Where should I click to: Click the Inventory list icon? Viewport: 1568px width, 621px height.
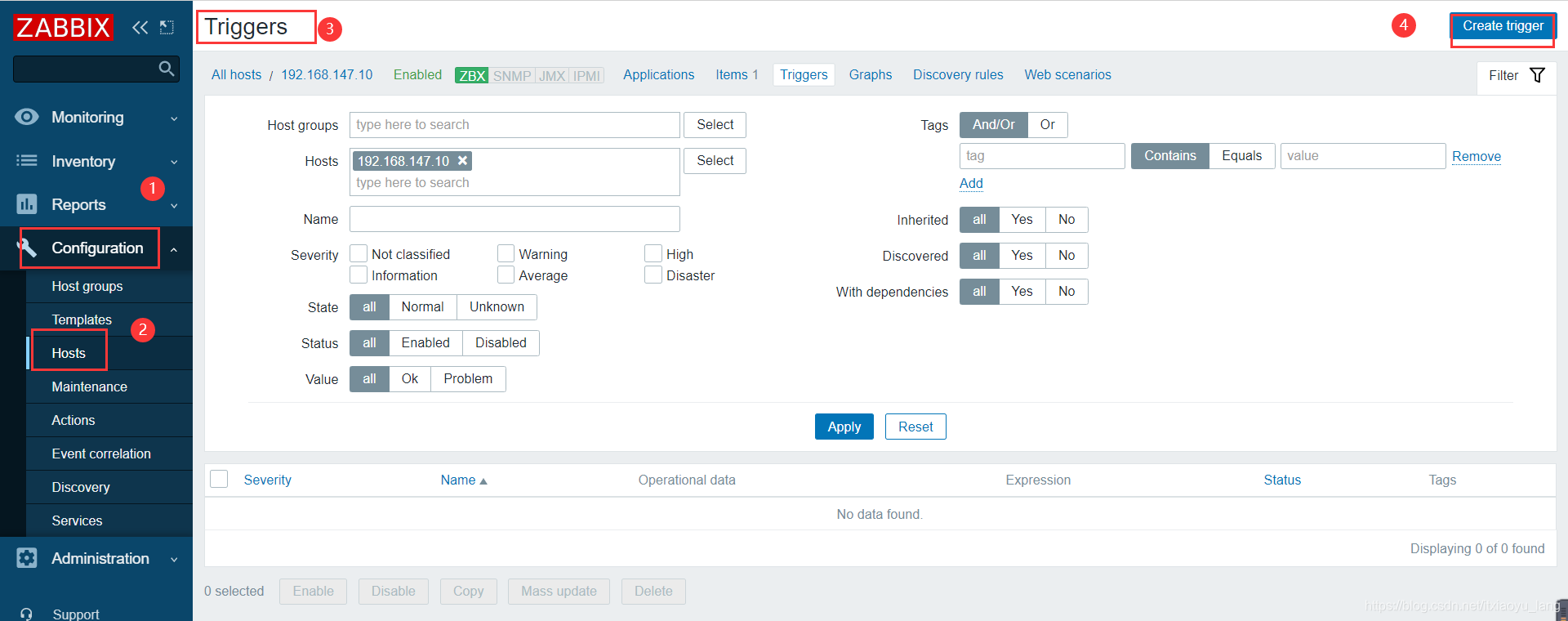point(26,161)
